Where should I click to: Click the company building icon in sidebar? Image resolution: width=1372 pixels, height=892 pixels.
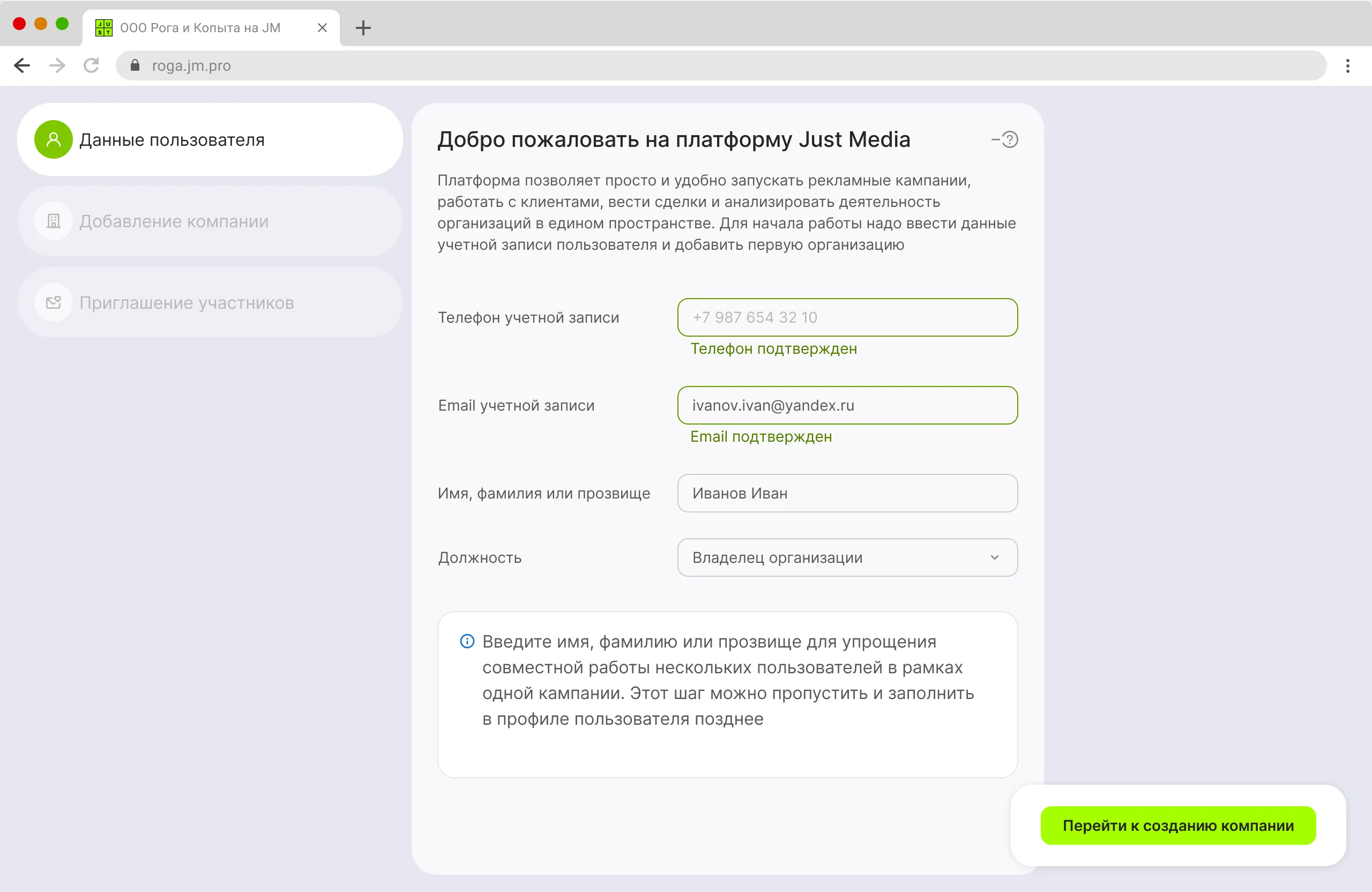click(x=53, y=221)
